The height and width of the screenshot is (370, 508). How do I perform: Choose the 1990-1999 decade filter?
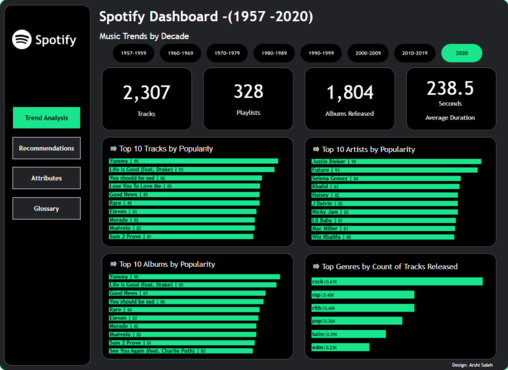[321, 53]
